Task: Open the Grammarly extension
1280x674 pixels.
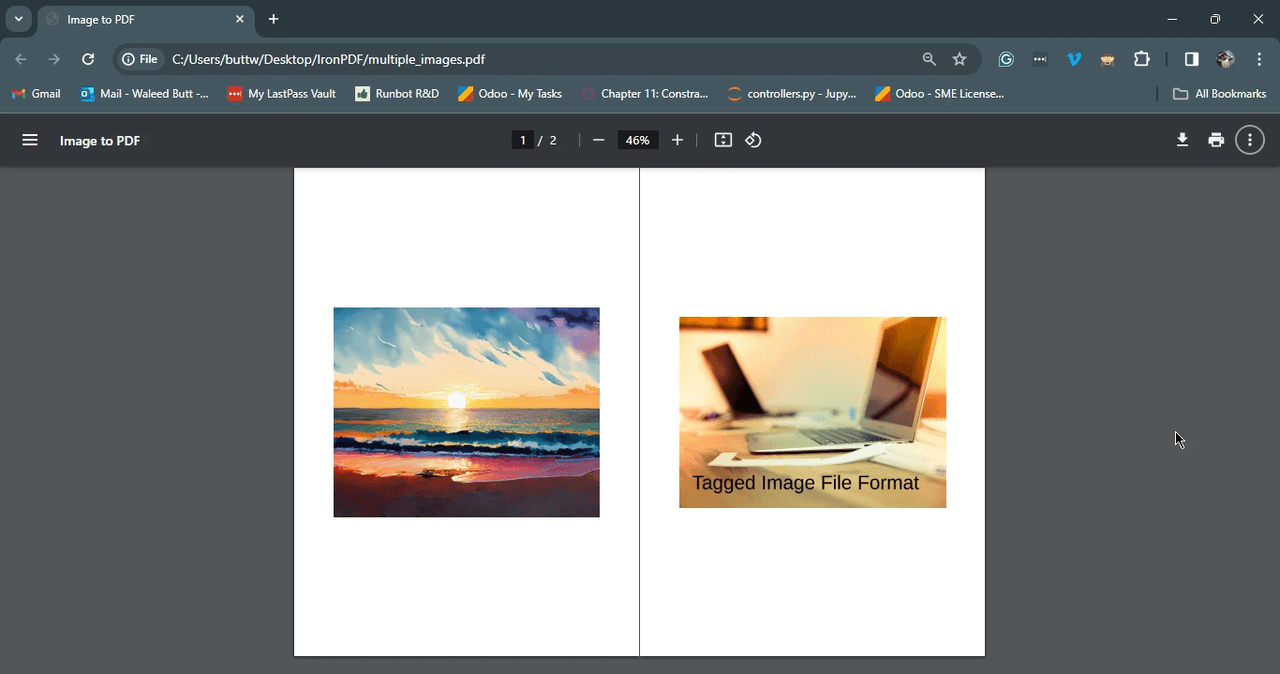Action: (1006, 59)
